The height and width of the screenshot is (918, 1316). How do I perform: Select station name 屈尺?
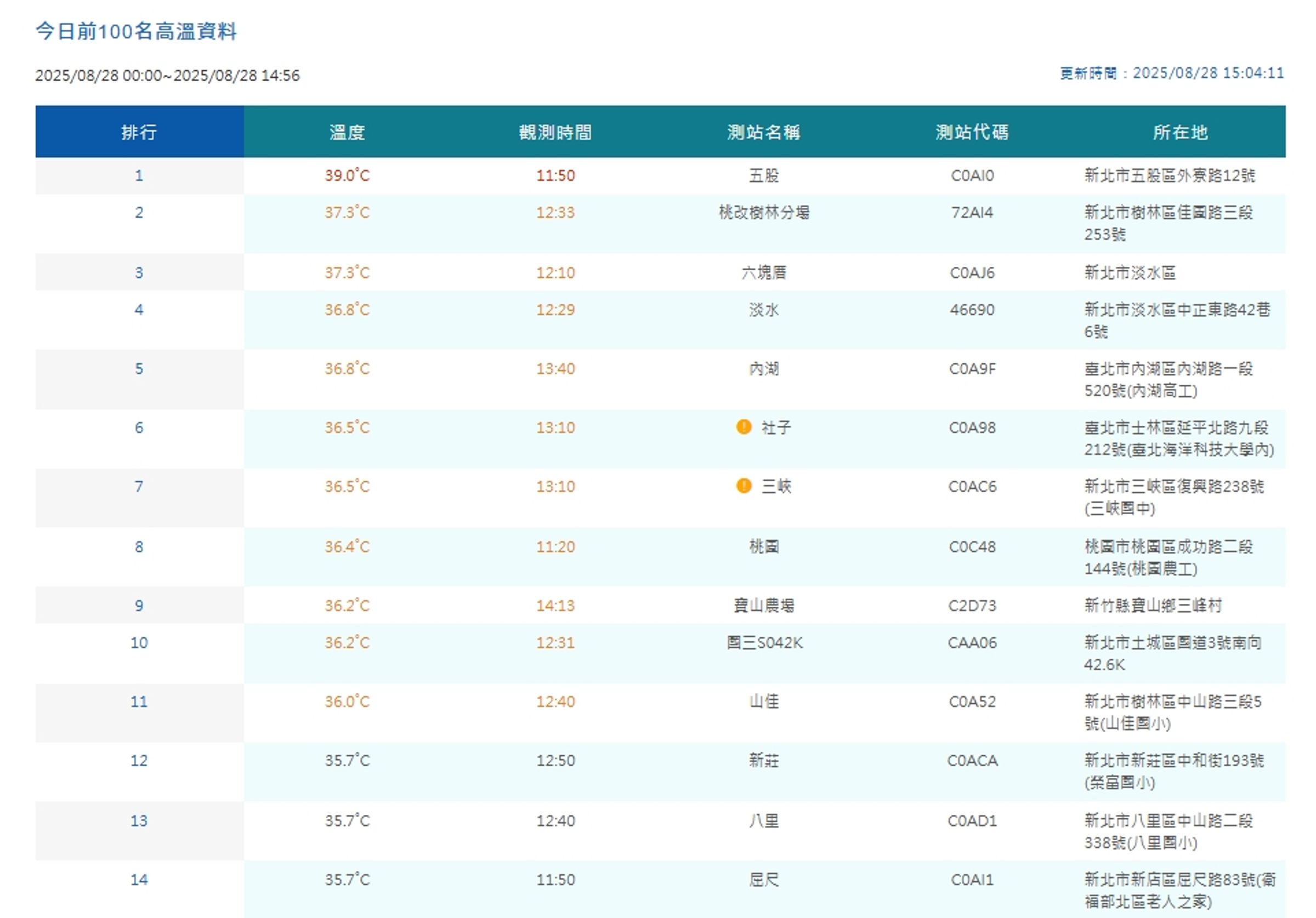(764, 880)
